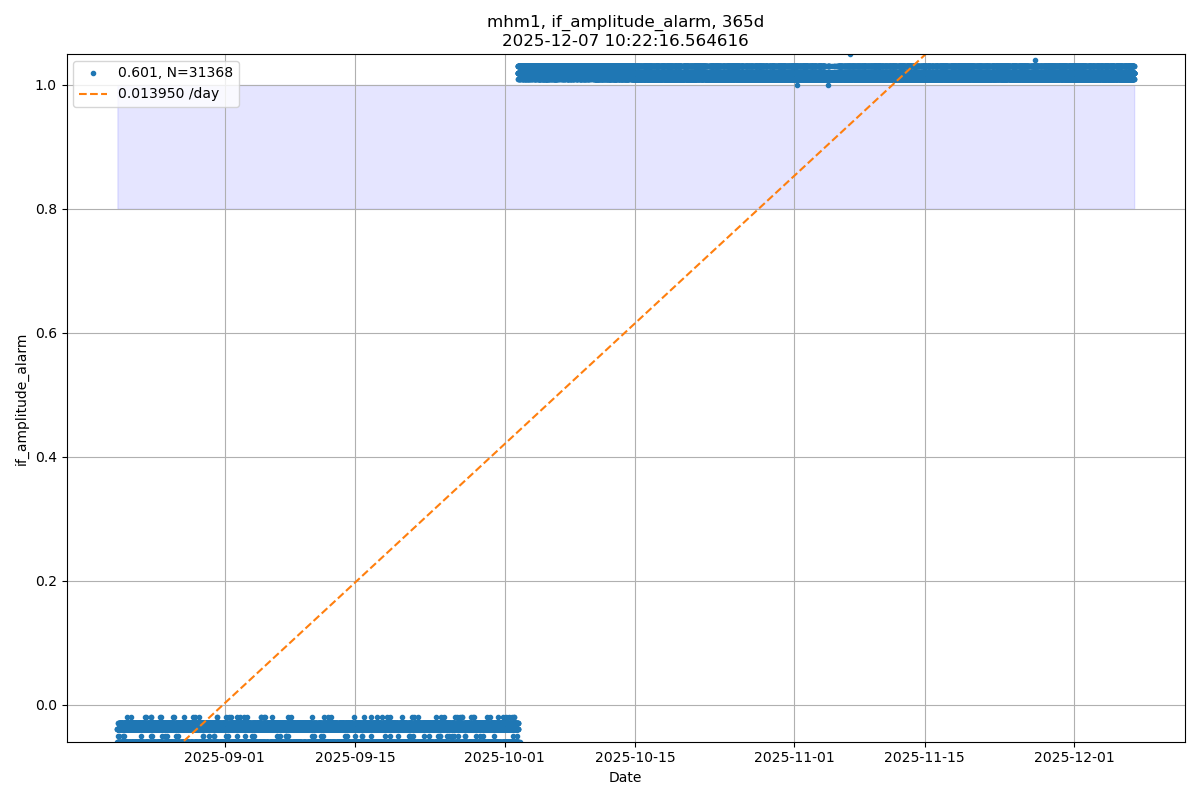Screen dimensions: 1200x800
Task: Click the 2025-12-01 x-axis tick label
Action: click(1074, 758)
